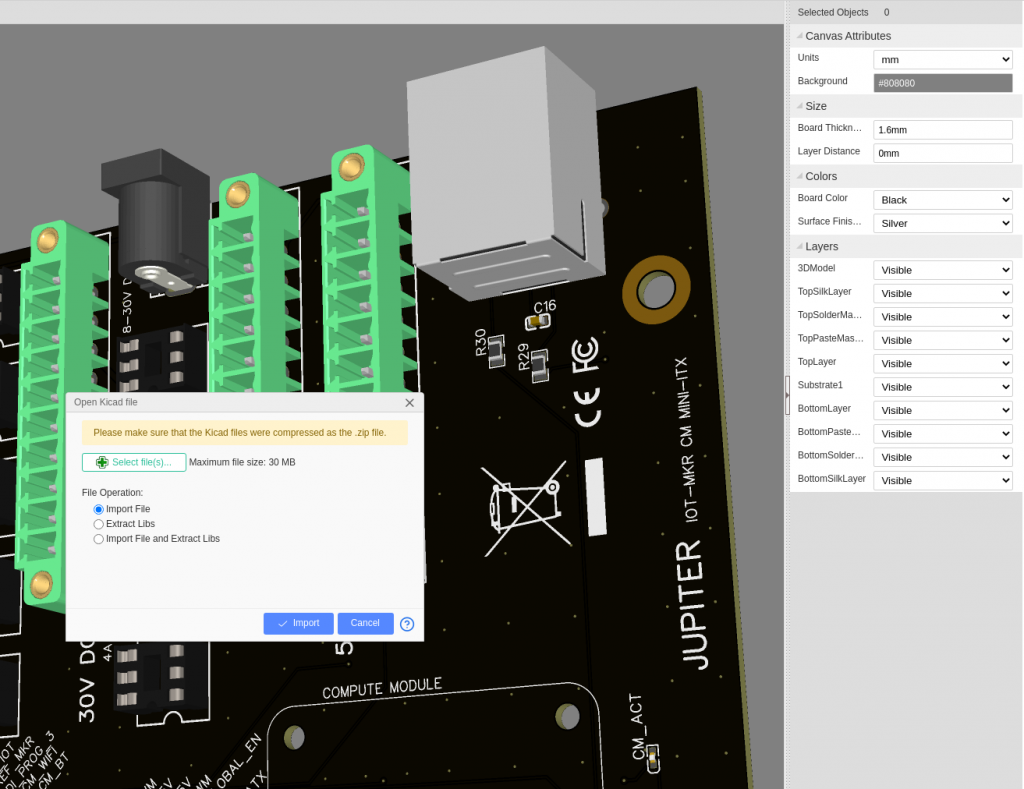
Task: Open the Units dropdown
Action: click(942, 59)
